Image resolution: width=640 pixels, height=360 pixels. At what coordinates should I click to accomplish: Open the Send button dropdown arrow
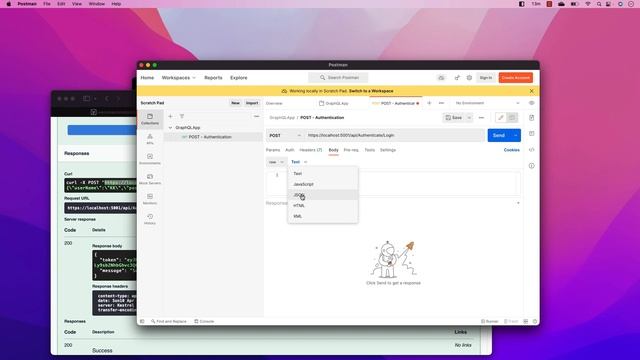pos(516,135)
